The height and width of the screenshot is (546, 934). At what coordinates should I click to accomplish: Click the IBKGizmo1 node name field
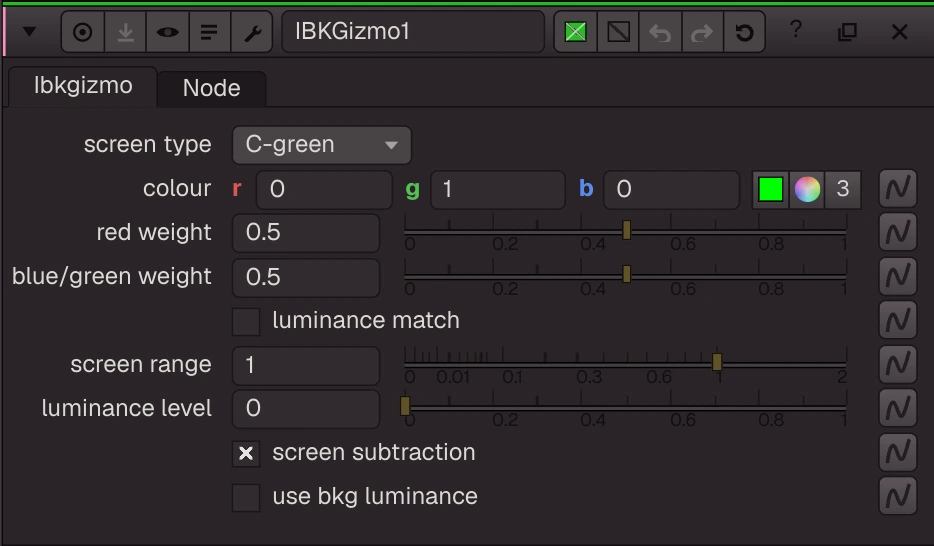pos(413,32)
